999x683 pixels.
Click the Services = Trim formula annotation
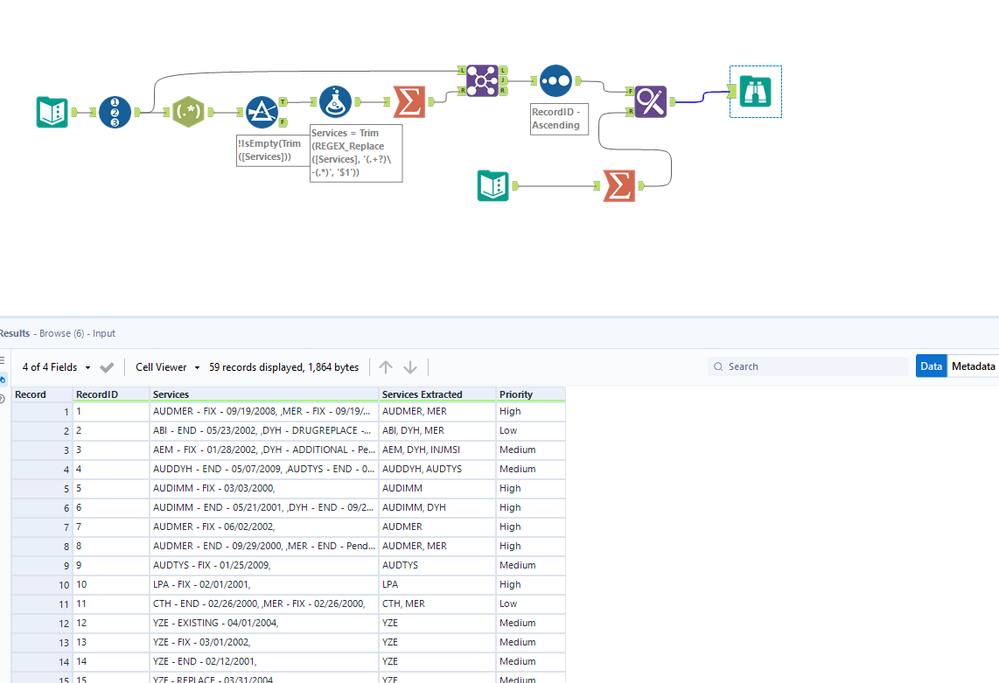pos(356,153)
